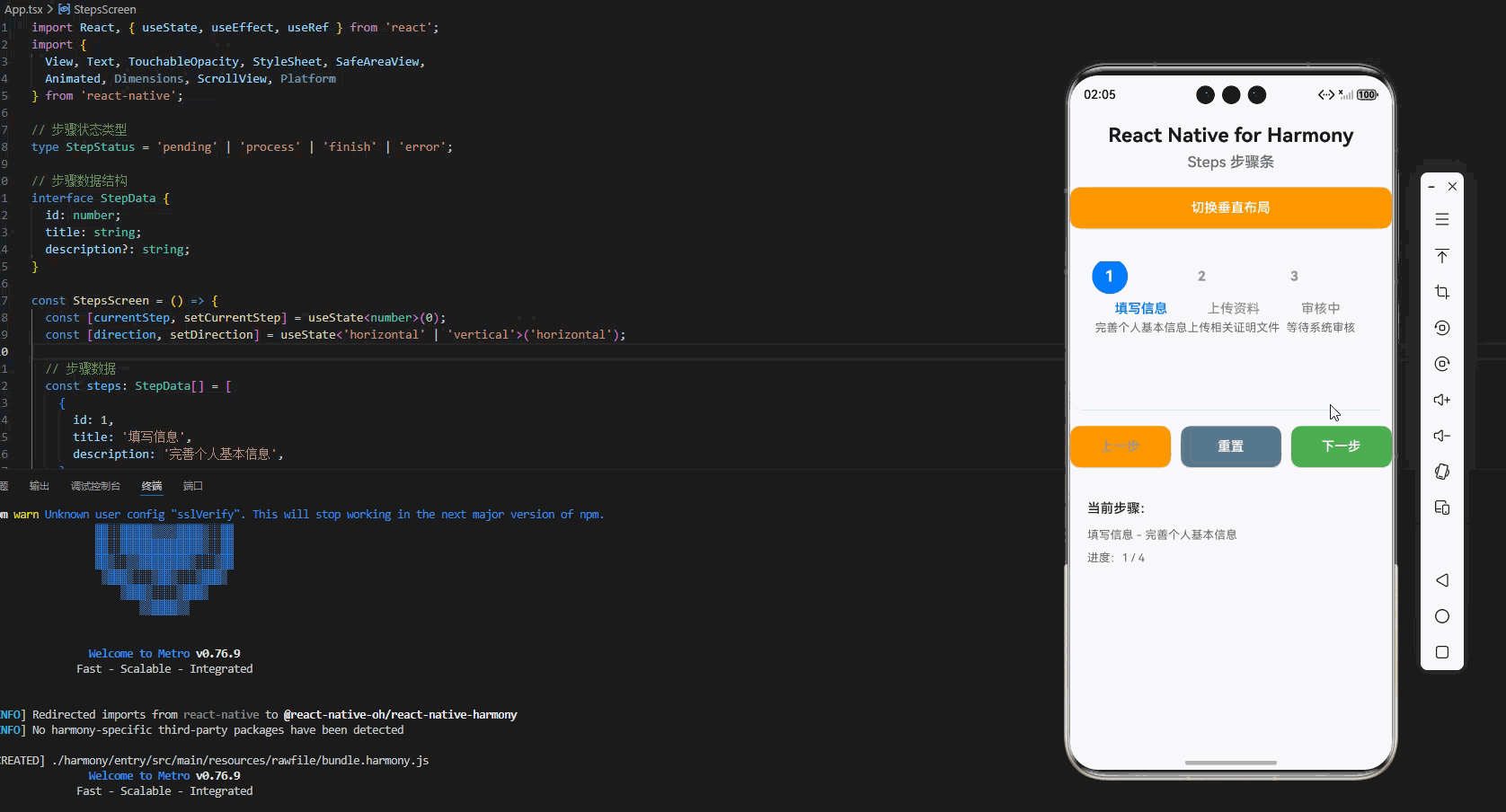Click the StepsScreen symbol icon in breadcrumb
Image resolution: width=1506 pixels, height=812 pixels.
pyautogui.click(x=64, y=9)
